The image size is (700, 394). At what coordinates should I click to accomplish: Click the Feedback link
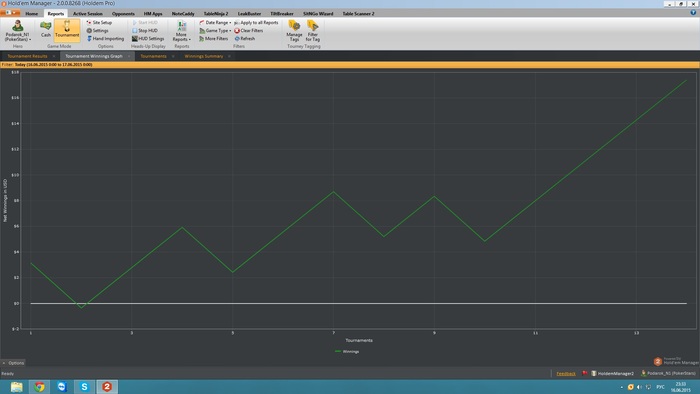click(566, 373)
